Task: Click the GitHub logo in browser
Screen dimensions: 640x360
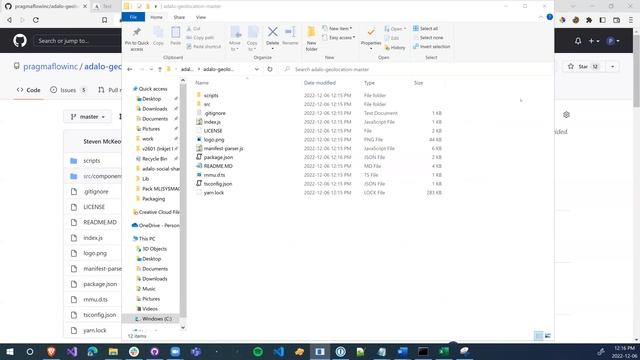Action: pos(20,40)
